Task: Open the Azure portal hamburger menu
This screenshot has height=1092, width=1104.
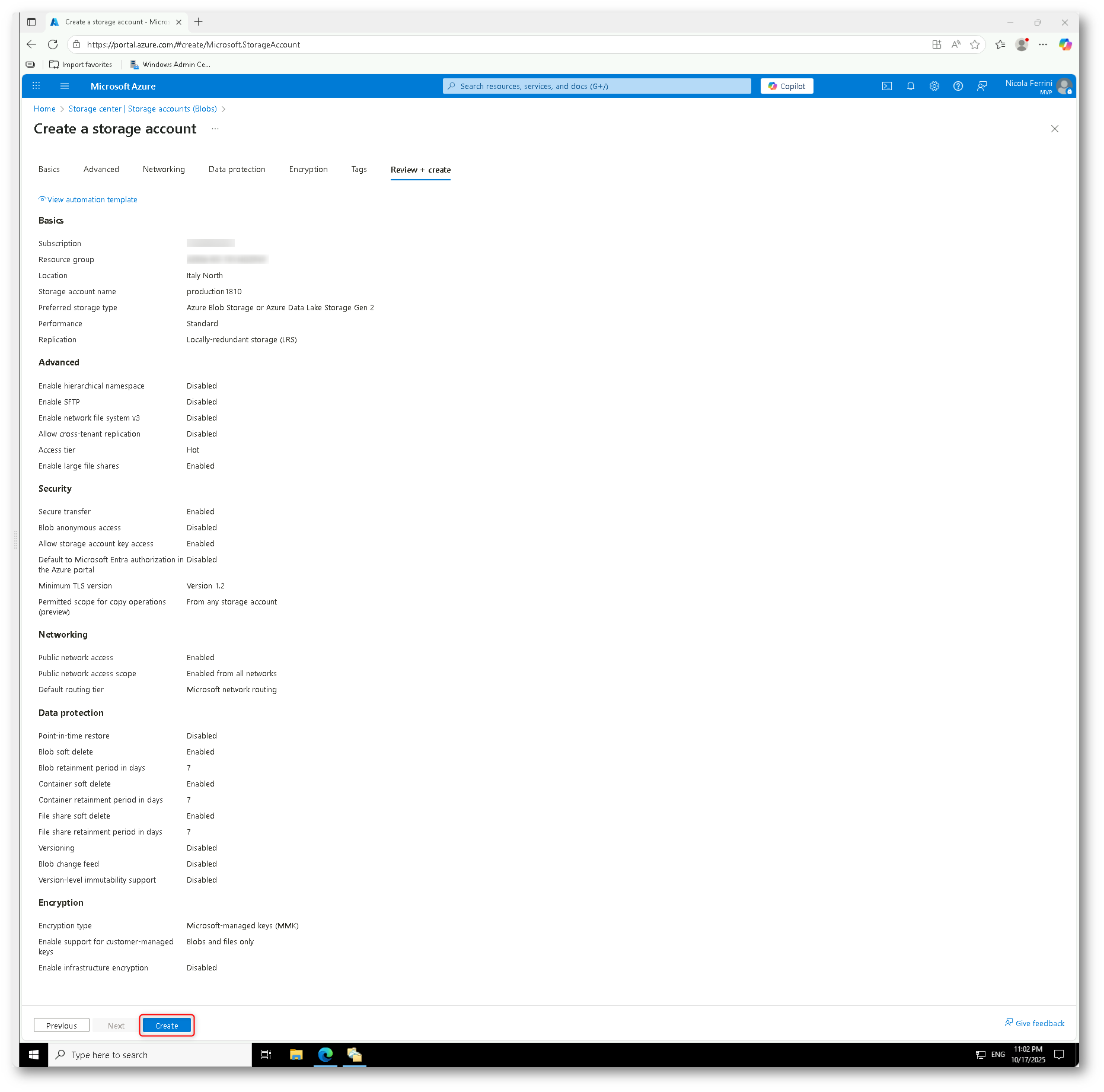Action: click(x=65, y=86)
